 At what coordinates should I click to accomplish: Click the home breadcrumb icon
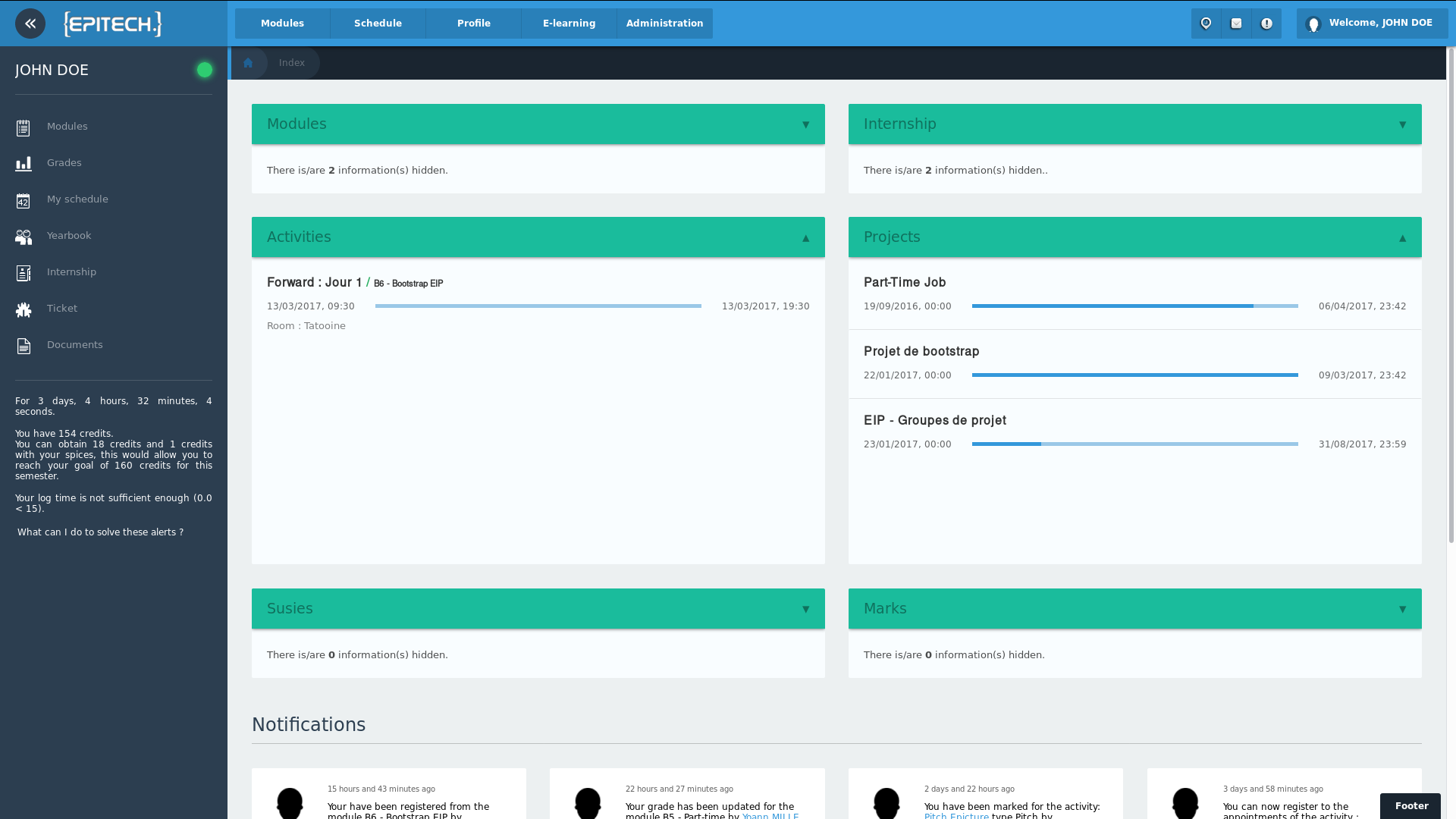tap(249, 62)
